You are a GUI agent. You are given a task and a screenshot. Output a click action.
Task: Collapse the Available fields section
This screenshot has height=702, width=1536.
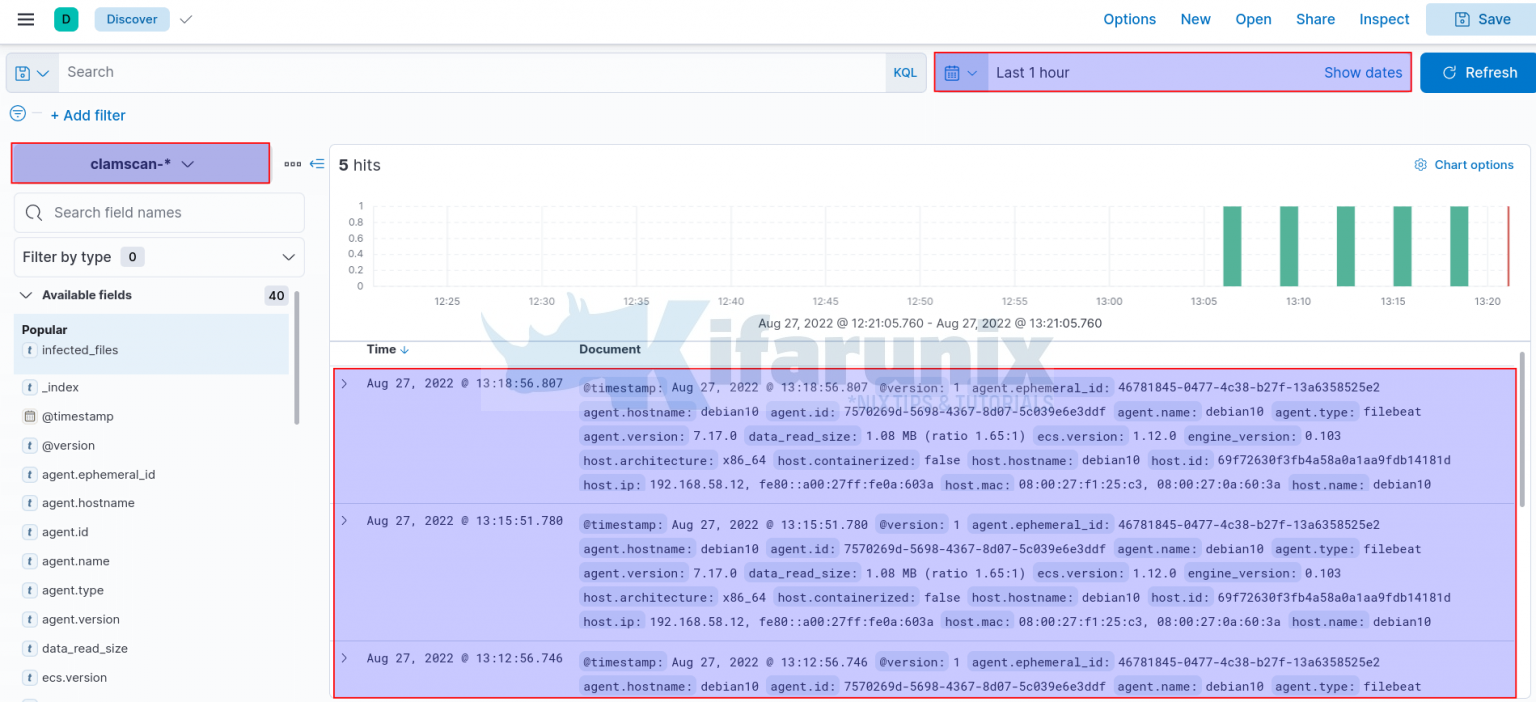tap(25, 295)
